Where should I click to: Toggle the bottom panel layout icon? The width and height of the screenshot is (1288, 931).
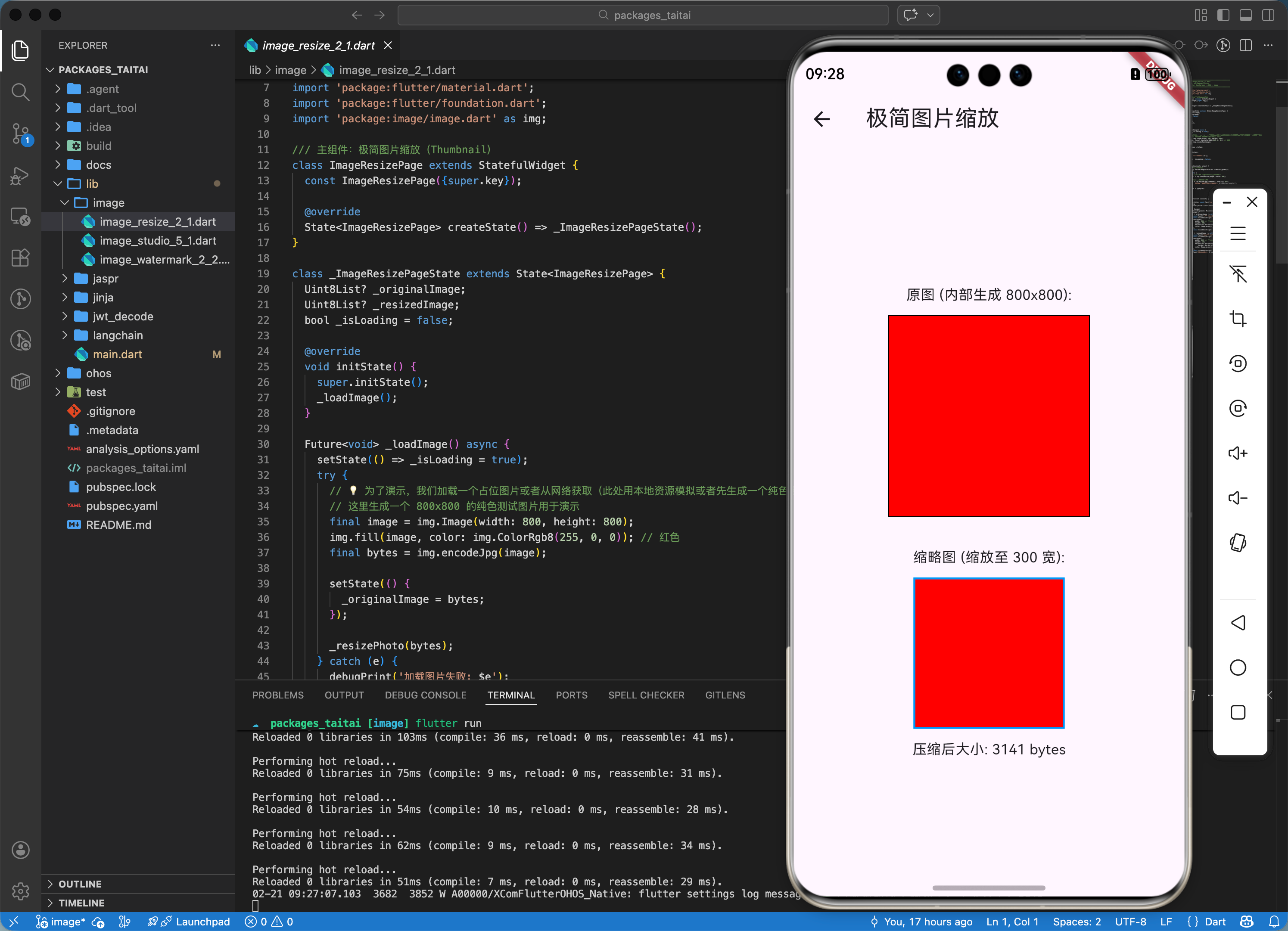(1245, 16)
